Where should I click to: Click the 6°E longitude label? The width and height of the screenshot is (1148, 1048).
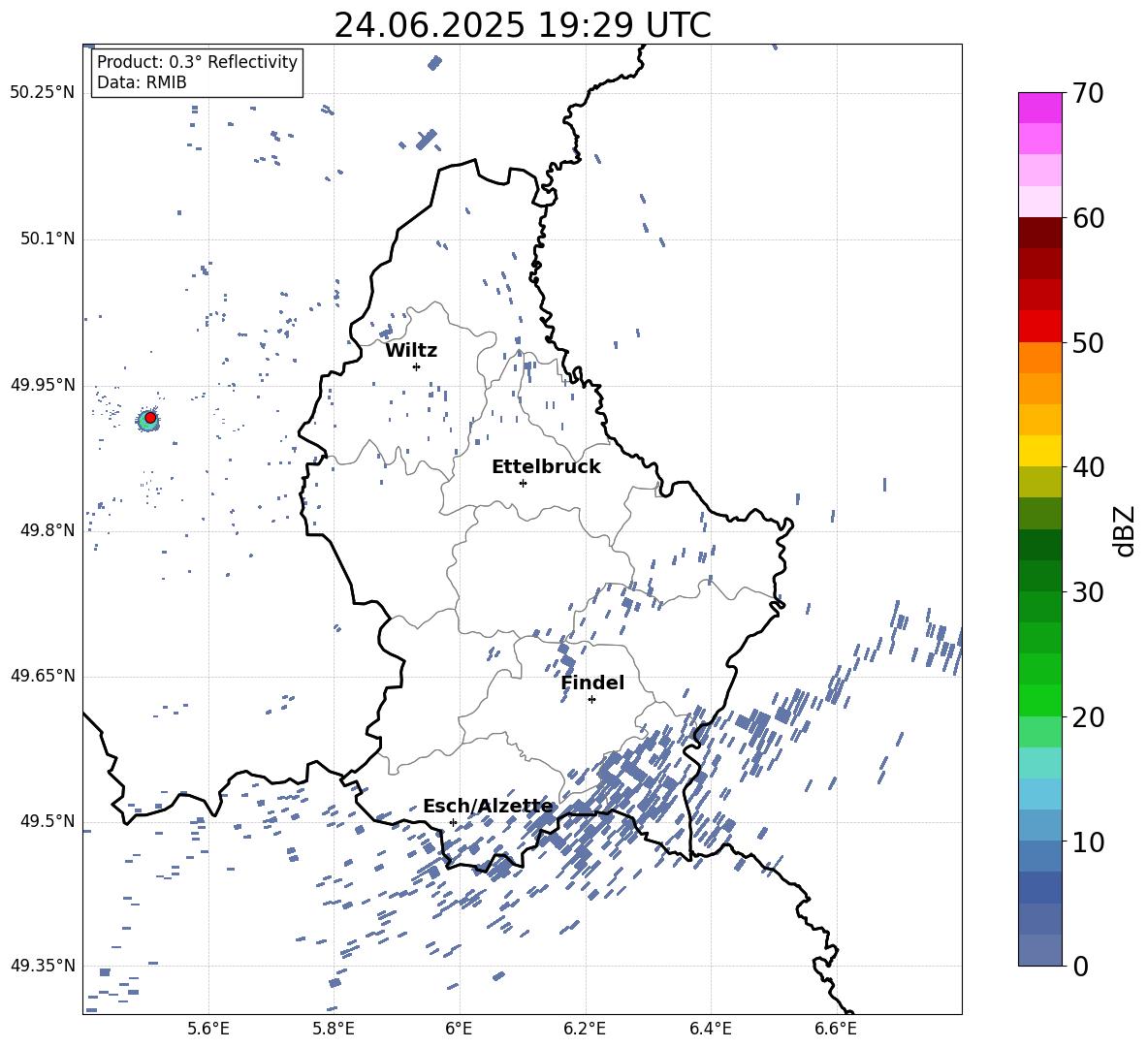coord(459,1029)
